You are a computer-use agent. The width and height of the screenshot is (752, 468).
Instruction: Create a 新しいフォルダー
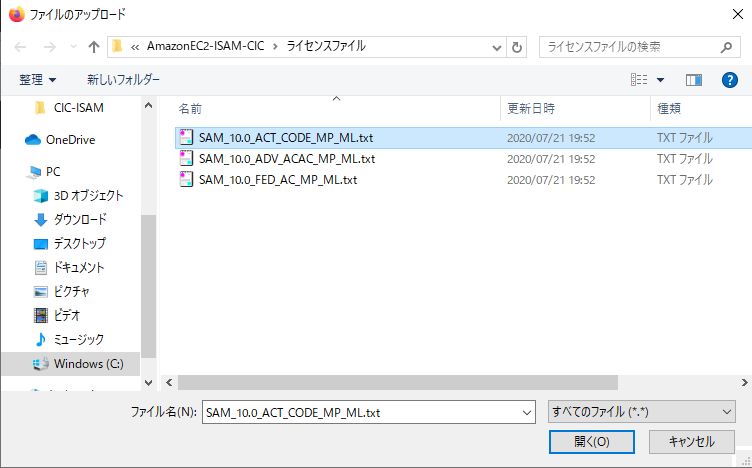click(123, 80)
